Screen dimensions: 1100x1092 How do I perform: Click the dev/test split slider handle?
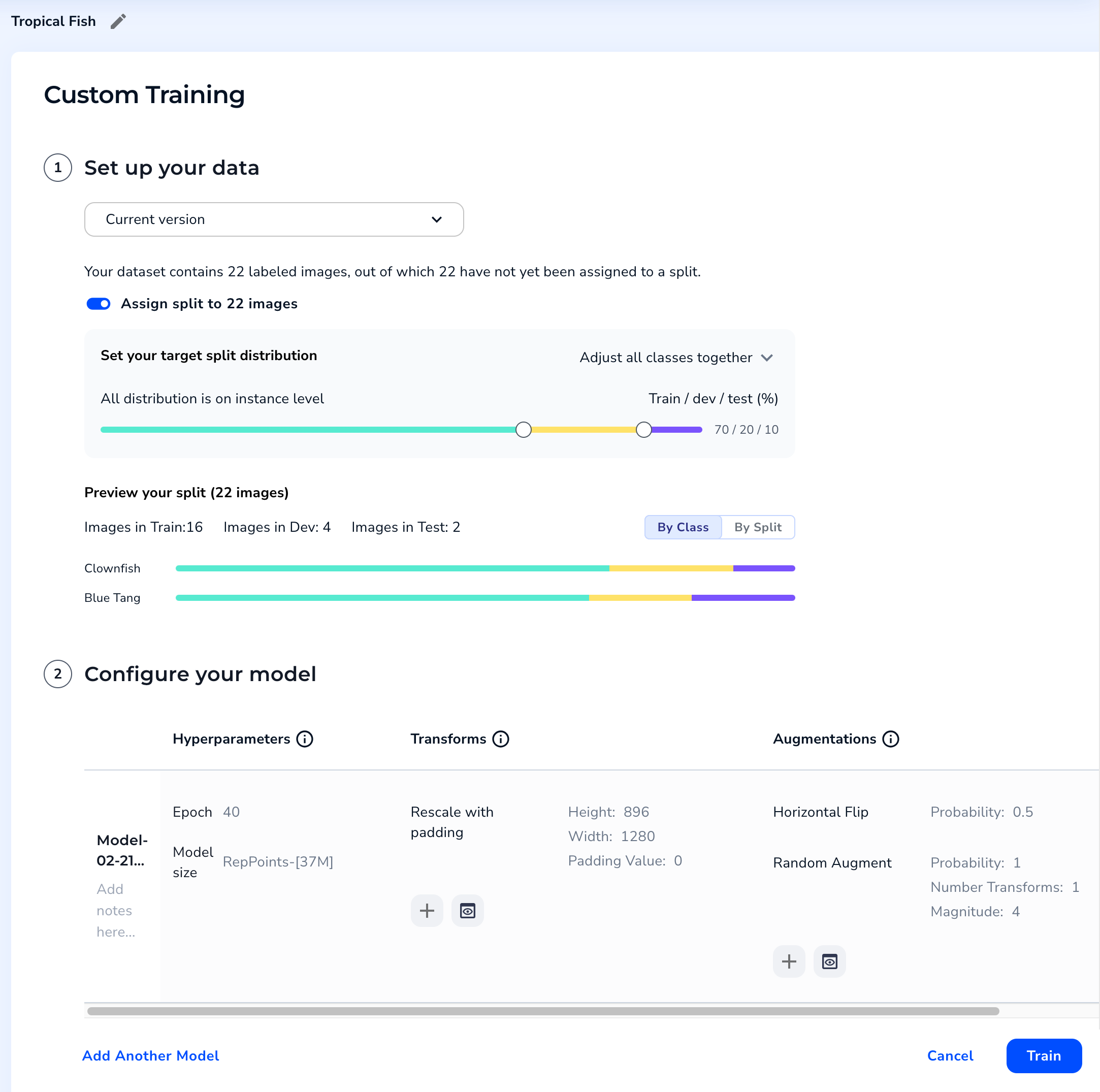point(643,429)
